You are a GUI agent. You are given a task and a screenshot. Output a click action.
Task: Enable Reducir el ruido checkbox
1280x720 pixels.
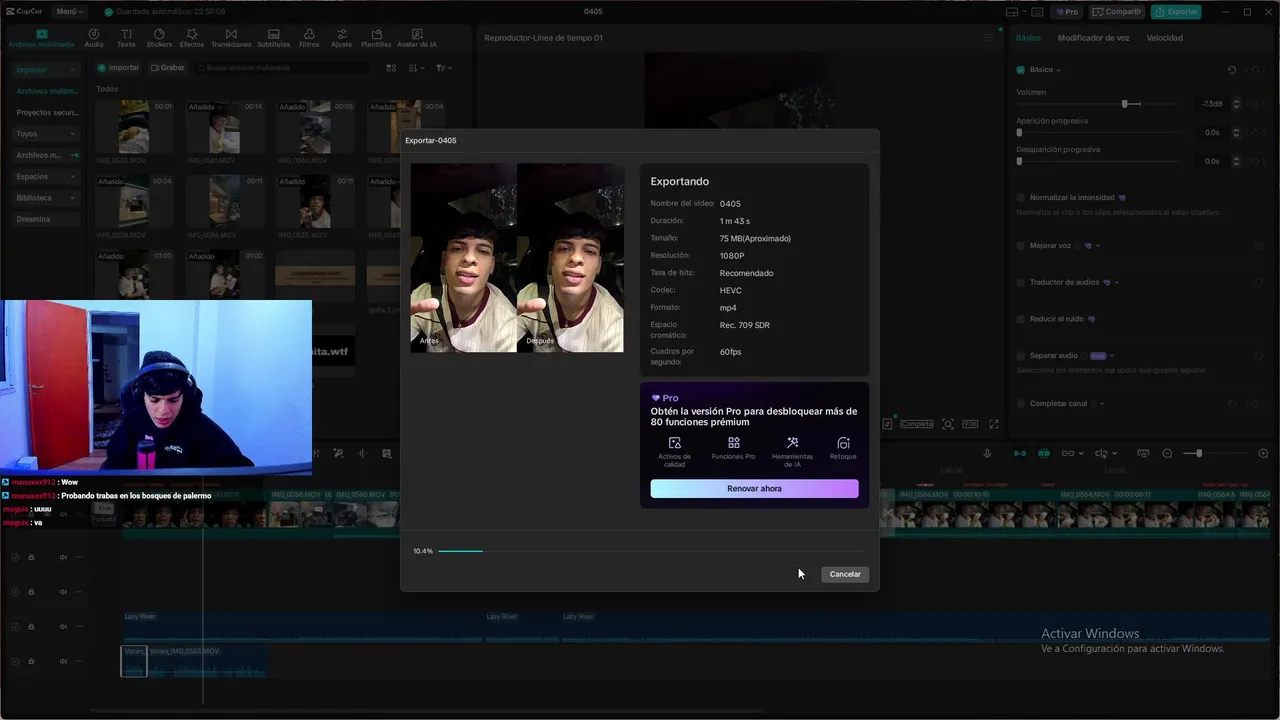click(x=1020, y=319)
